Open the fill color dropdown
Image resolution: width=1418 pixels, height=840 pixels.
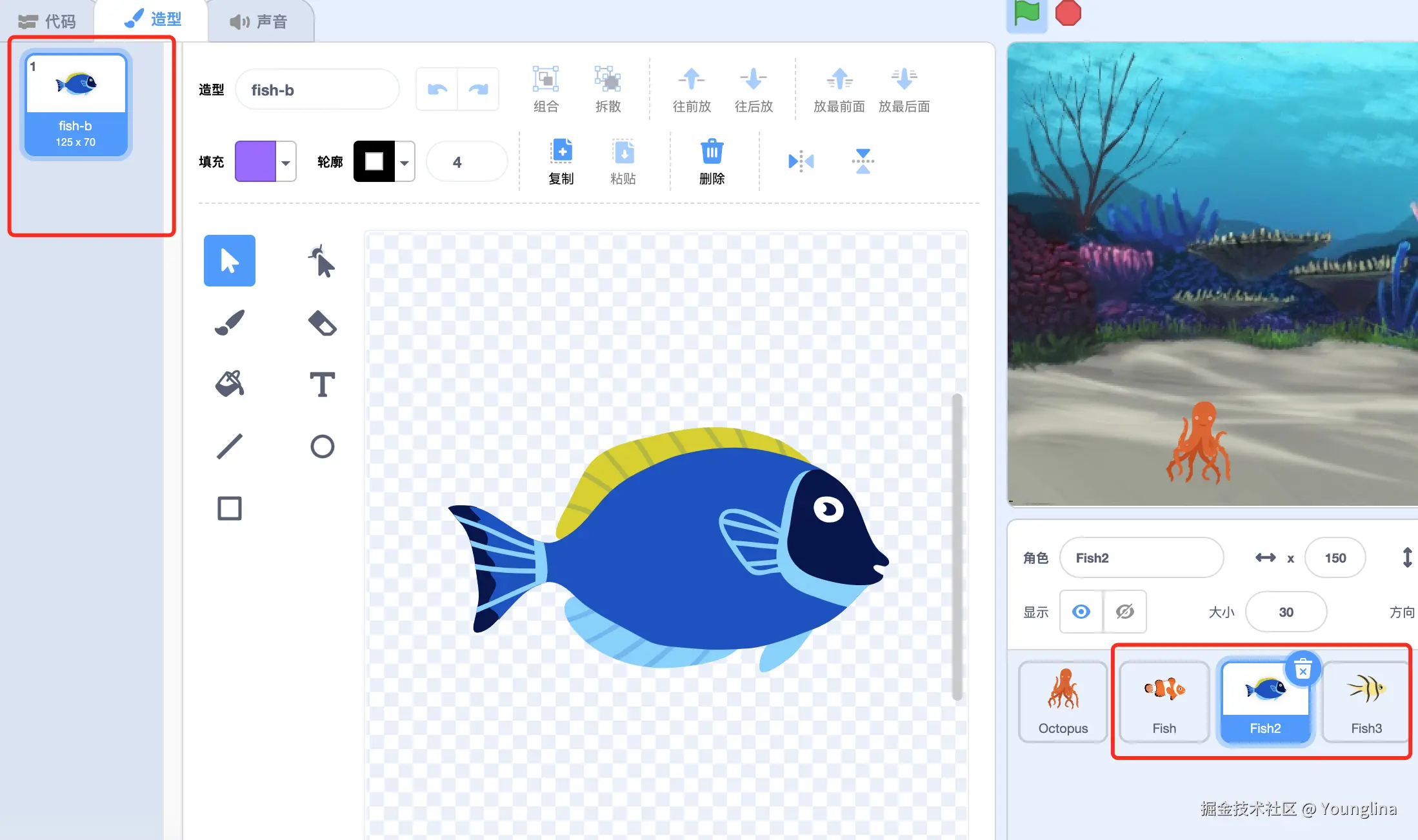click(x=285, y=162)
